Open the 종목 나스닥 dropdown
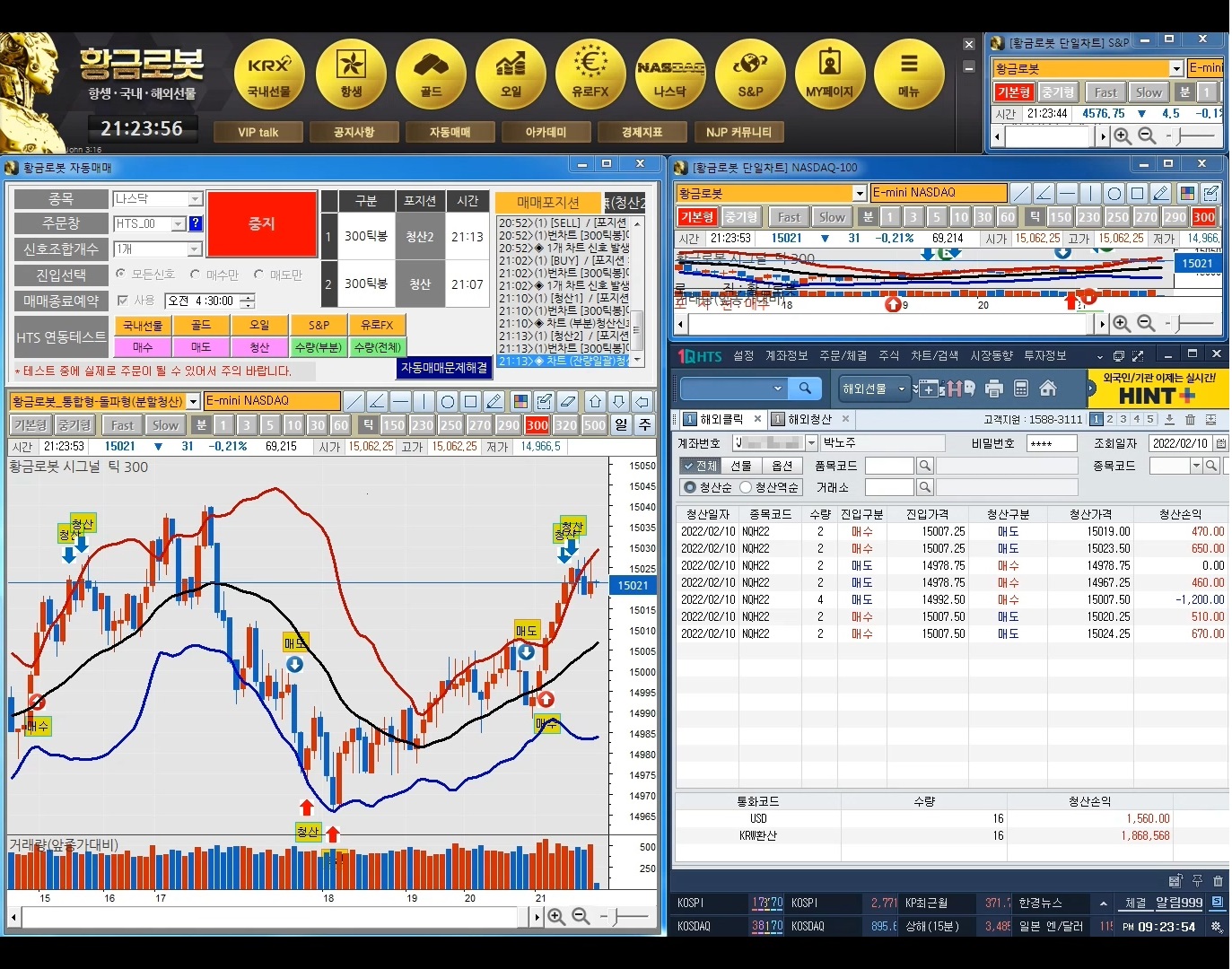The width and height of the screenshot is (1232, 969). tap(195, 199)
